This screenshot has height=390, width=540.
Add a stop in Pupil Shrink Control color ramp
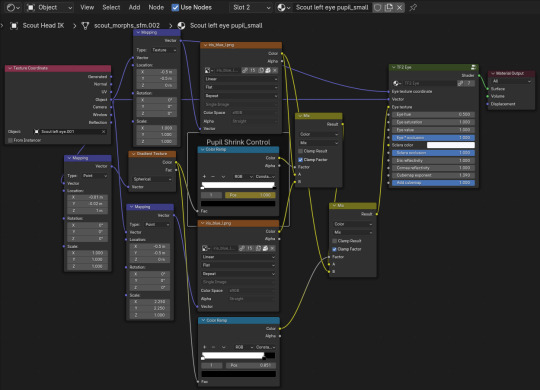coord(204,176)
